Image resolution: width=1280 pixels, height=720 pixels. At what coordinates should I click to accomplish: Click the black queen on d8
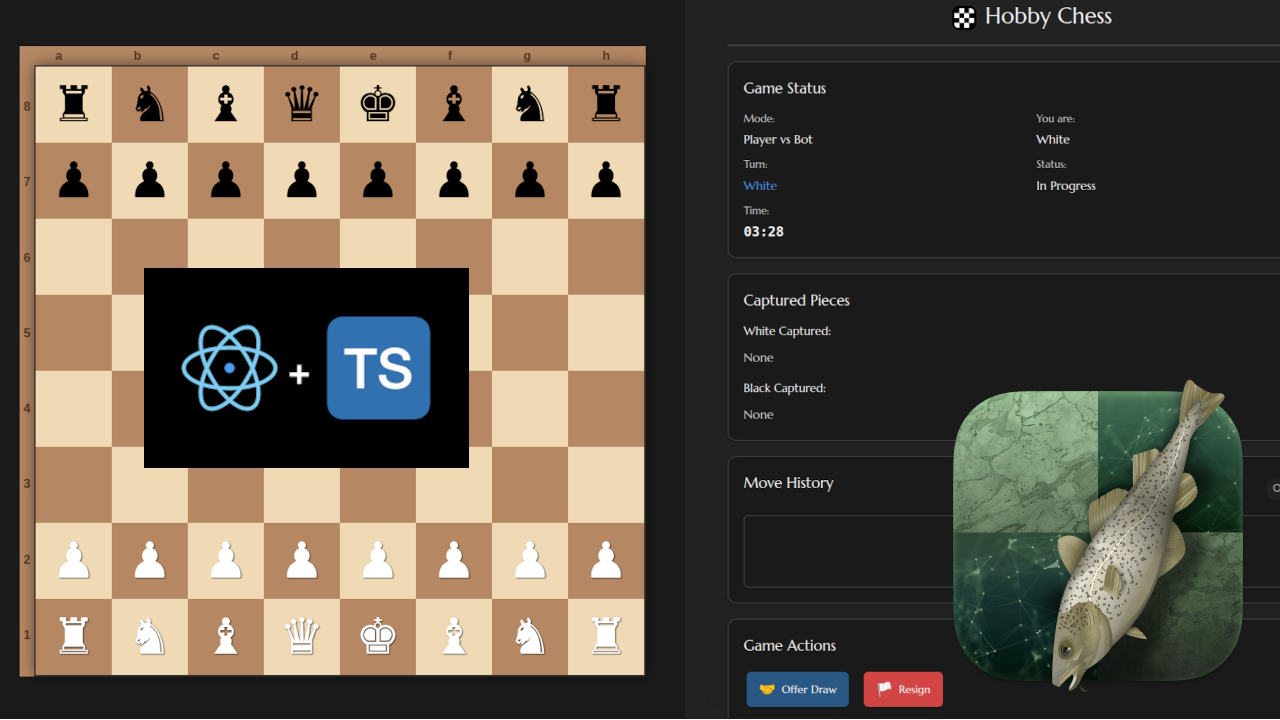pos(302,104)
